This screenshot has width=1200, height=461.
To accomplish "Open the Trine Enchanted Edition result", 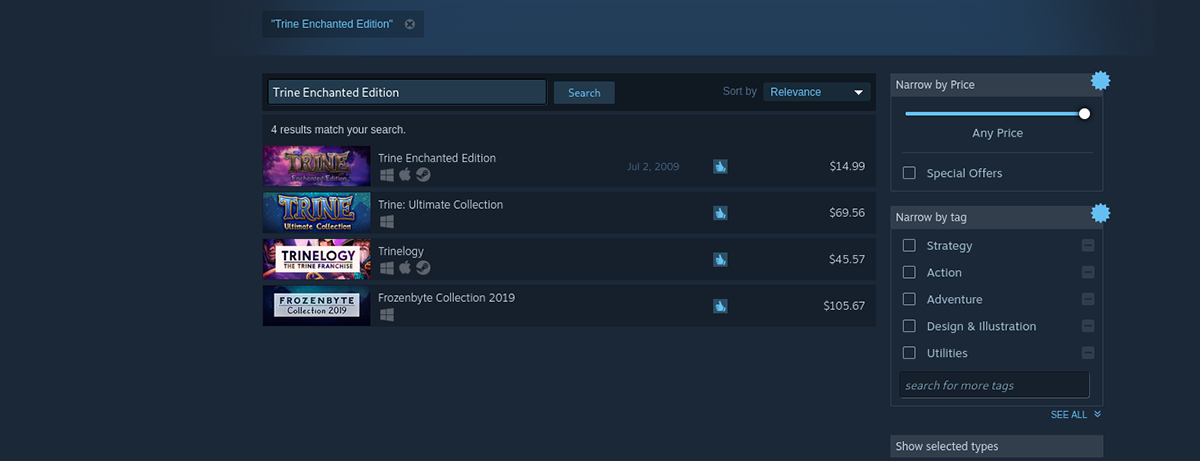I will (569, 166).
